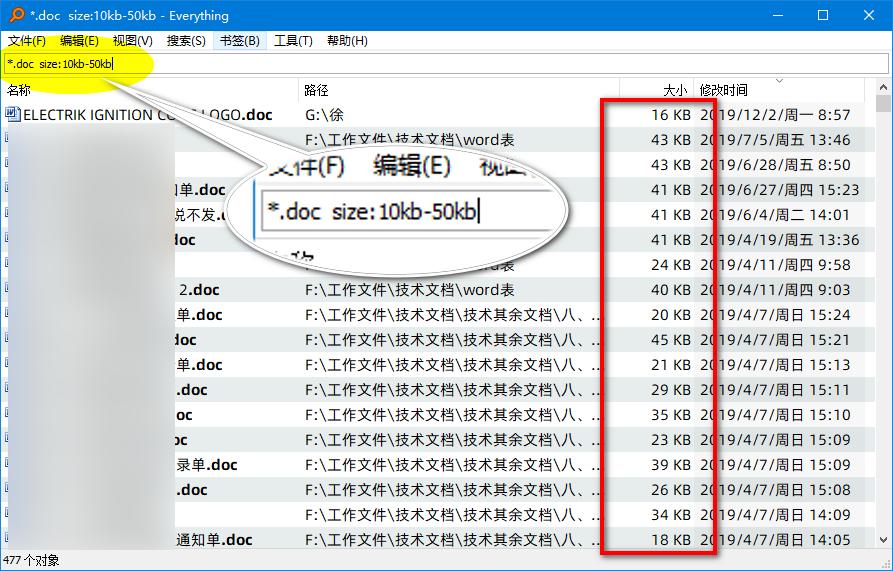Click the date 2019/4/11/周四 9:03
The width and height of the screenshot is (893, 571).
tap(775, 290)
